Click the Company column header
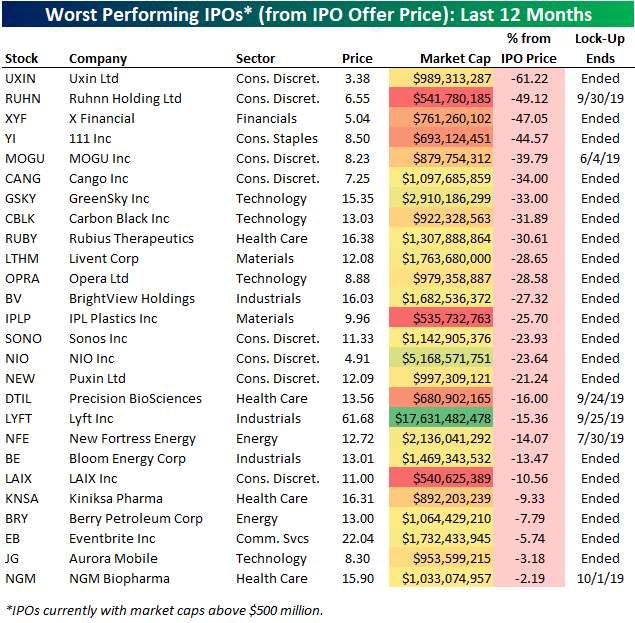The height and width of the screenshot is (623, 635). 98,59
